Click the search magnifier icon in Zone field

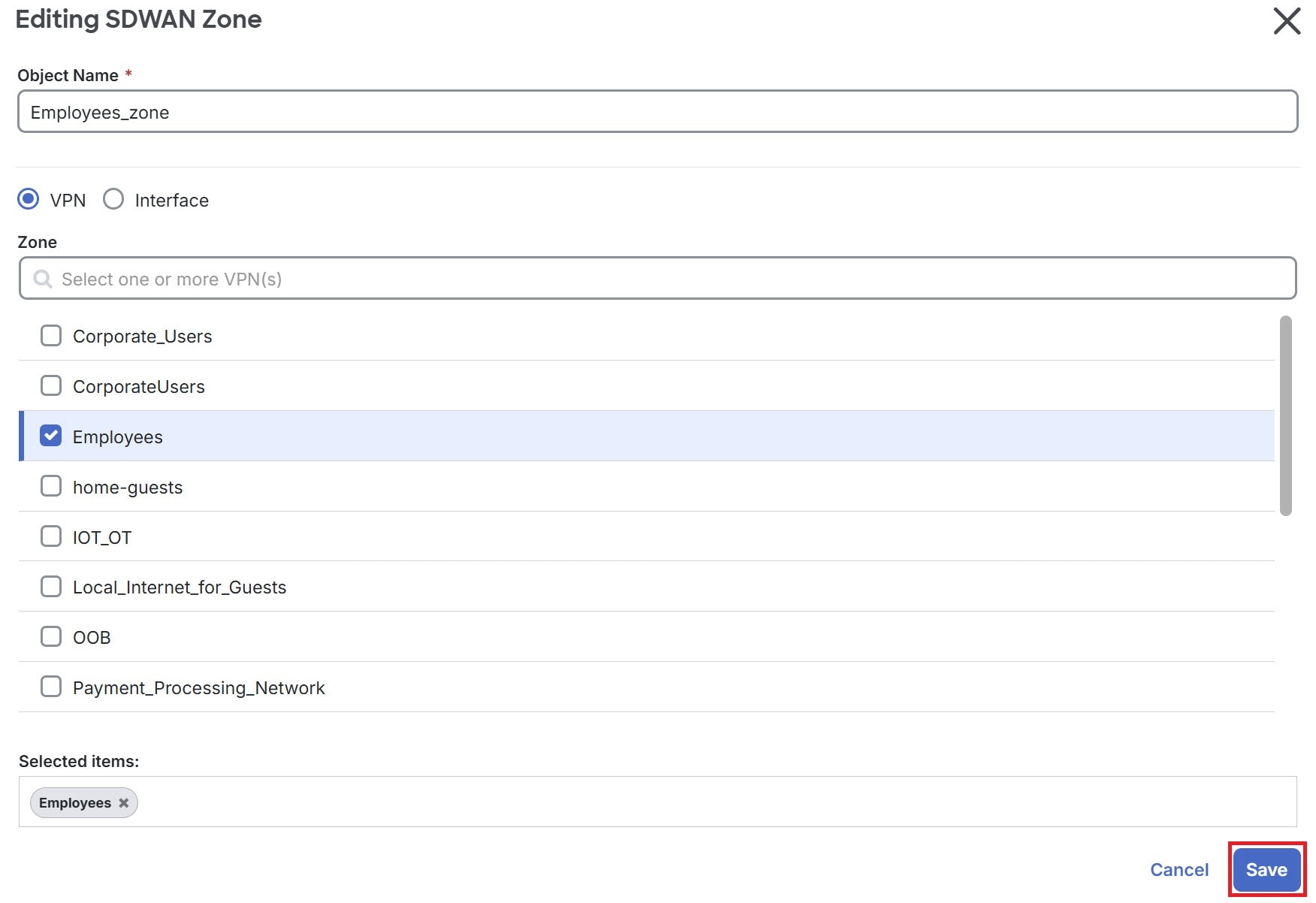pyautogui.click(x=42, y=279)
